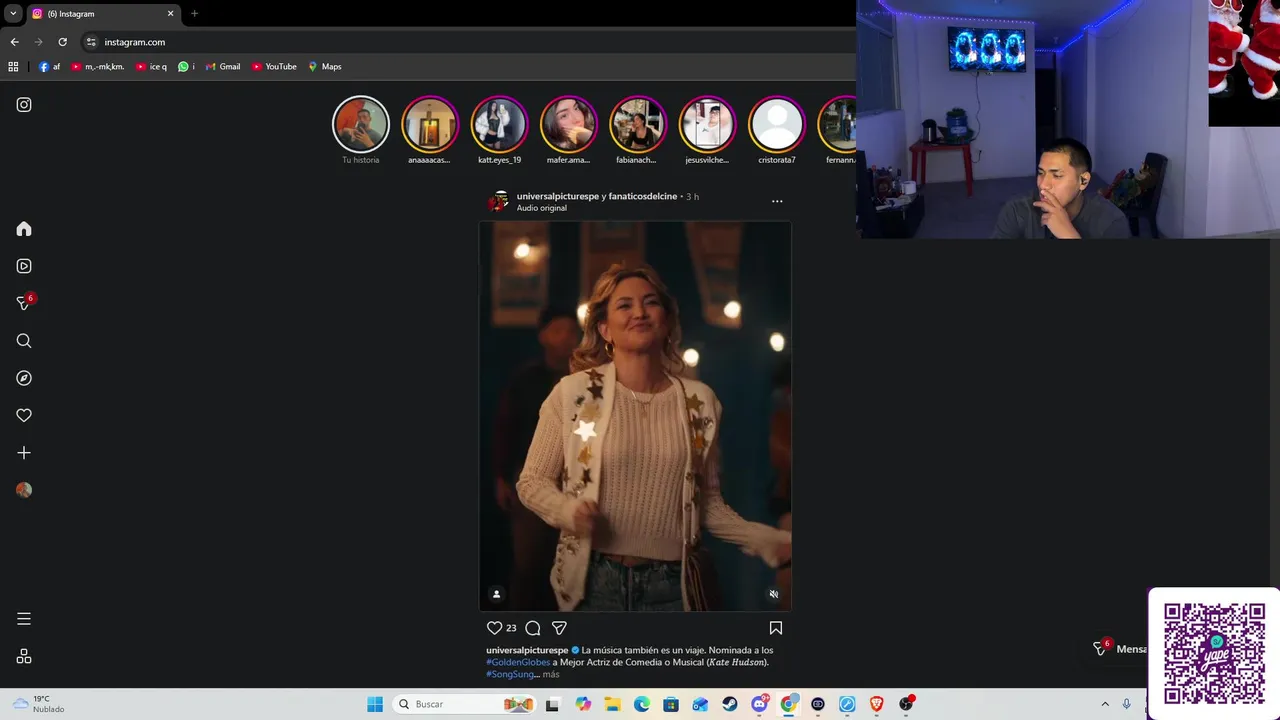This screenshot has width=1280, height=720.
Task: Open Search in the Instagram sidebar
Action: pyautogui.click(x=24, y=341)
